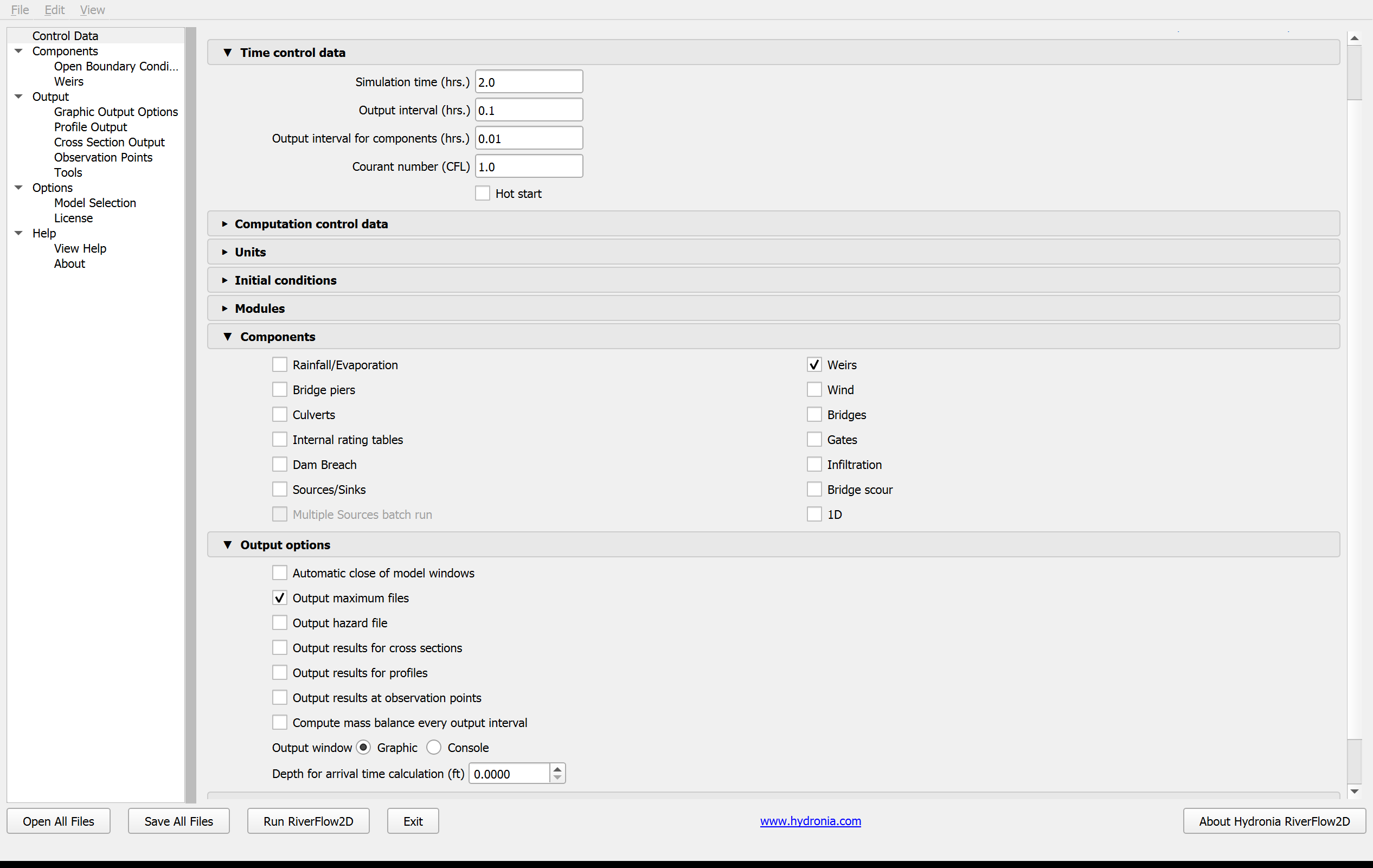Uncheck the Weirs component checkbox

click(814, 365)
